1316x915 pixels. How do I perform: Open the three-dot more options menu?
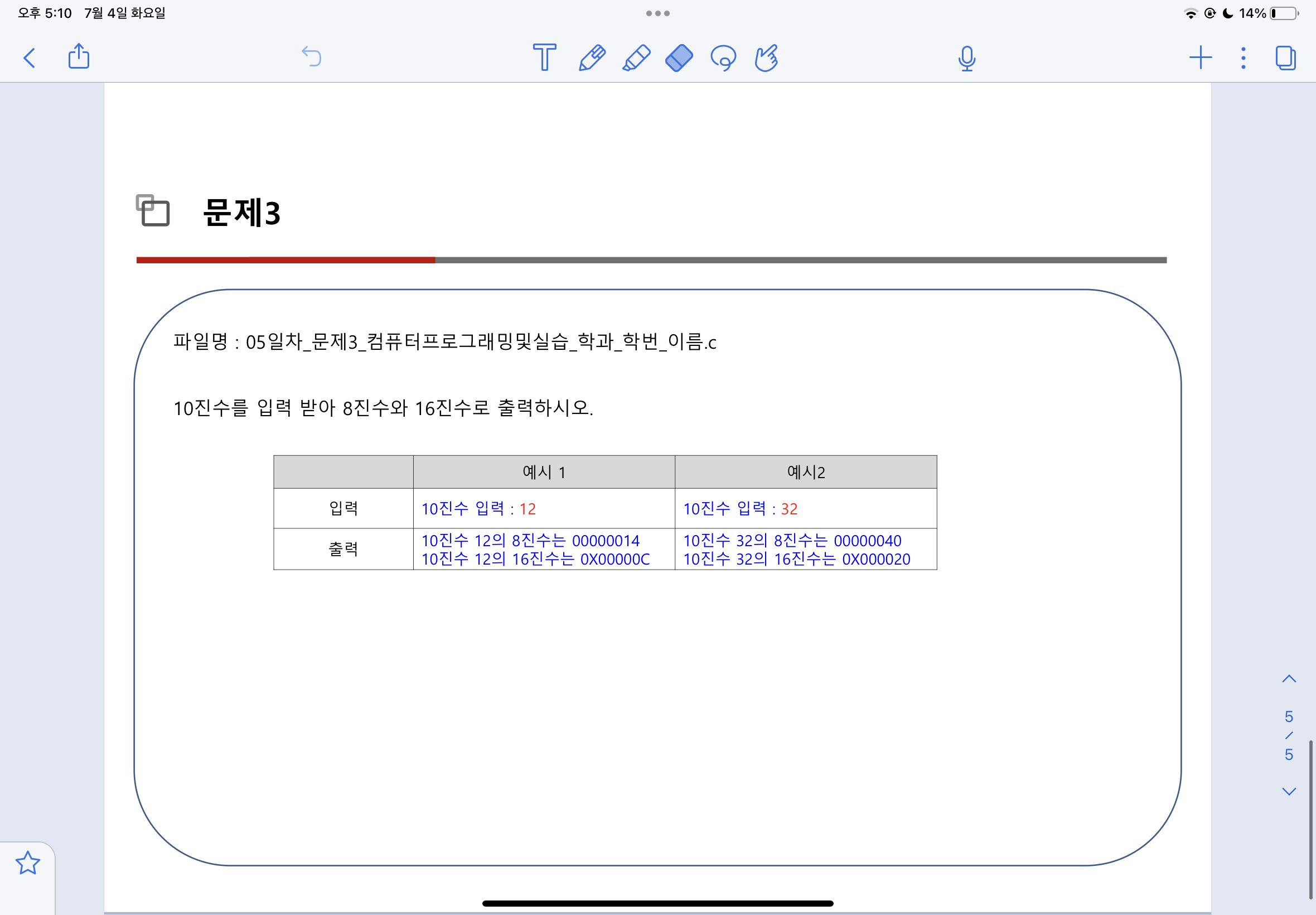click(x=1242, y=58)
